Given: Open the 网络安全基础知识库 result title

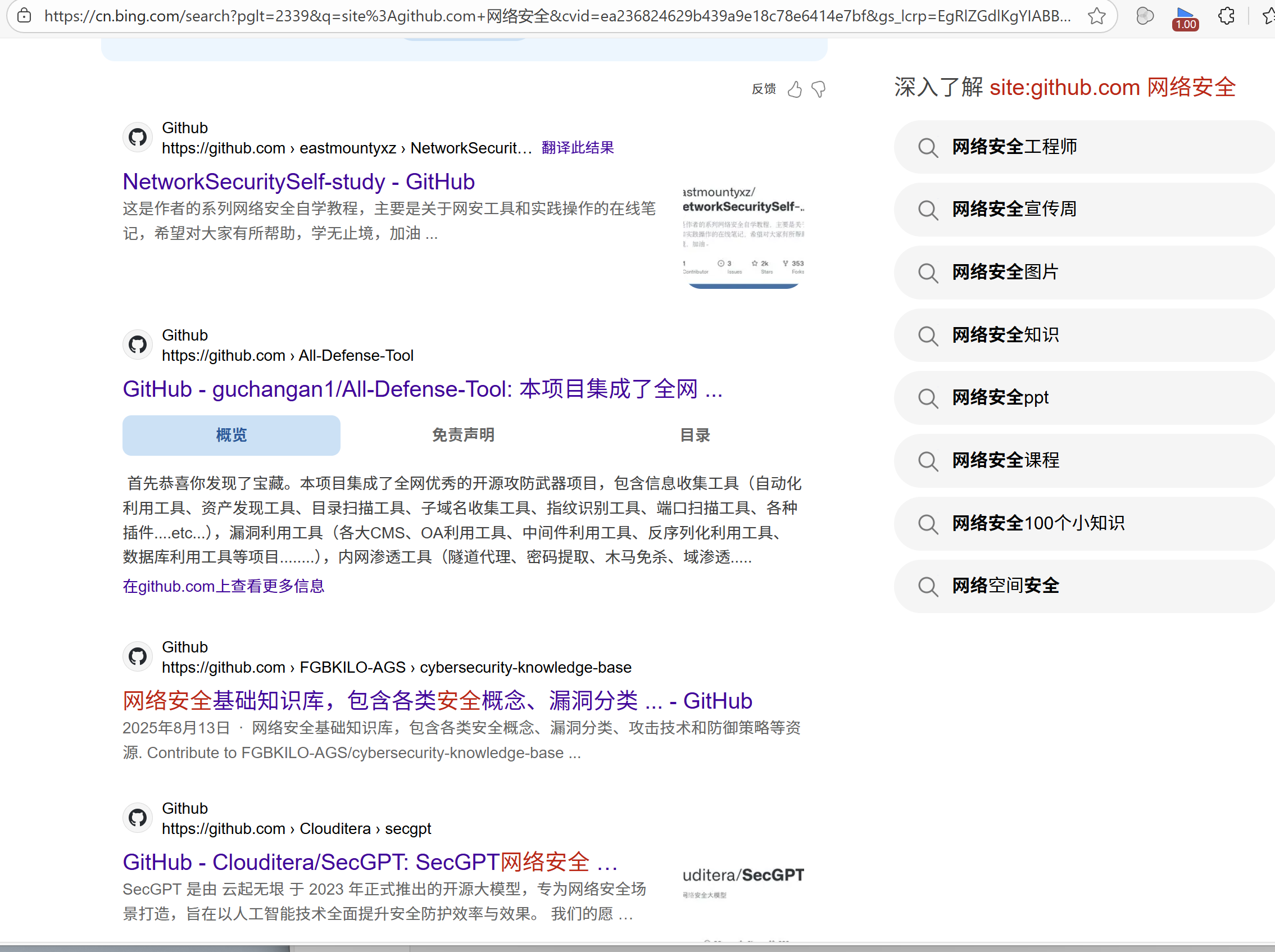Looking at the screenshot, I should click(437, 701).
